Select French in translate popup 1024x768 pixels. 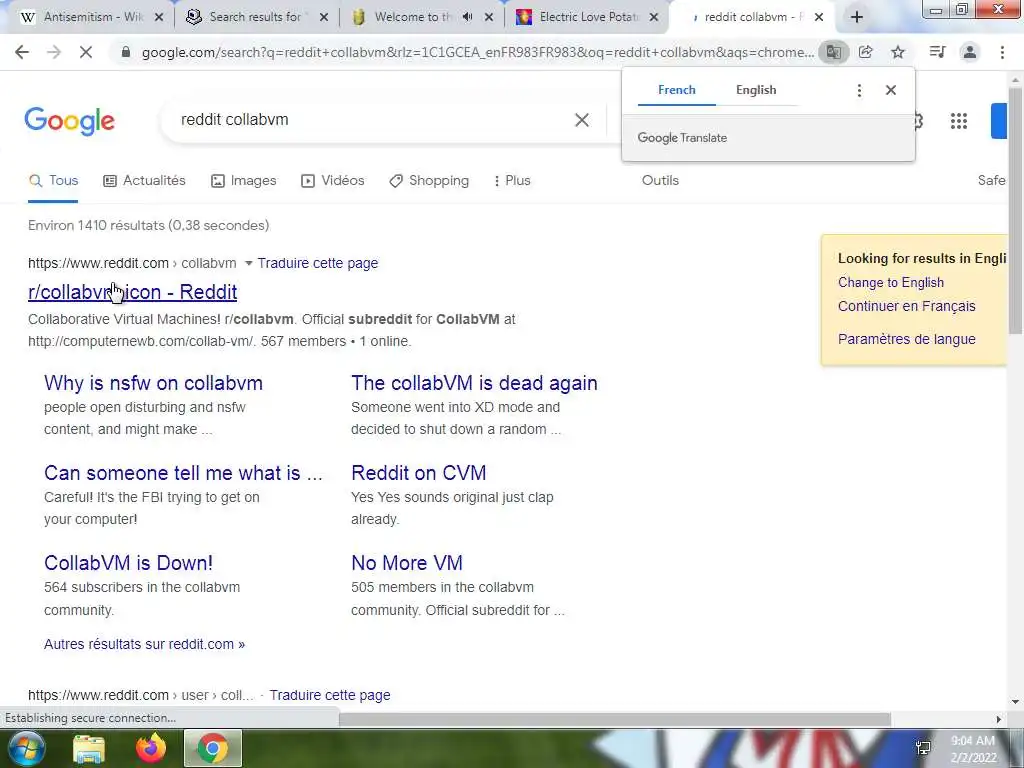(677, 90)
